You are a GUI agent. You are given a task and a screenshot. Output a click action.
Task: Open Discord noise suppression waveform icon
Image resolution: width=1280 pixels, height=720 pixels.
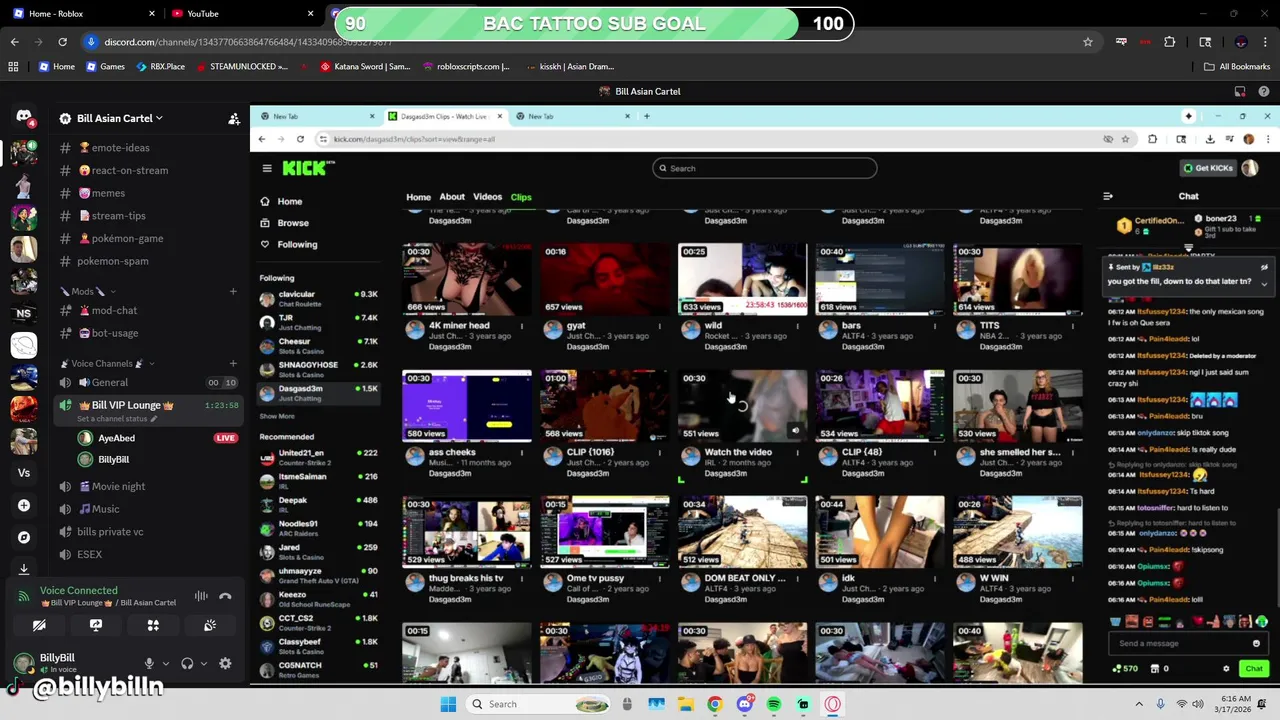201,596
